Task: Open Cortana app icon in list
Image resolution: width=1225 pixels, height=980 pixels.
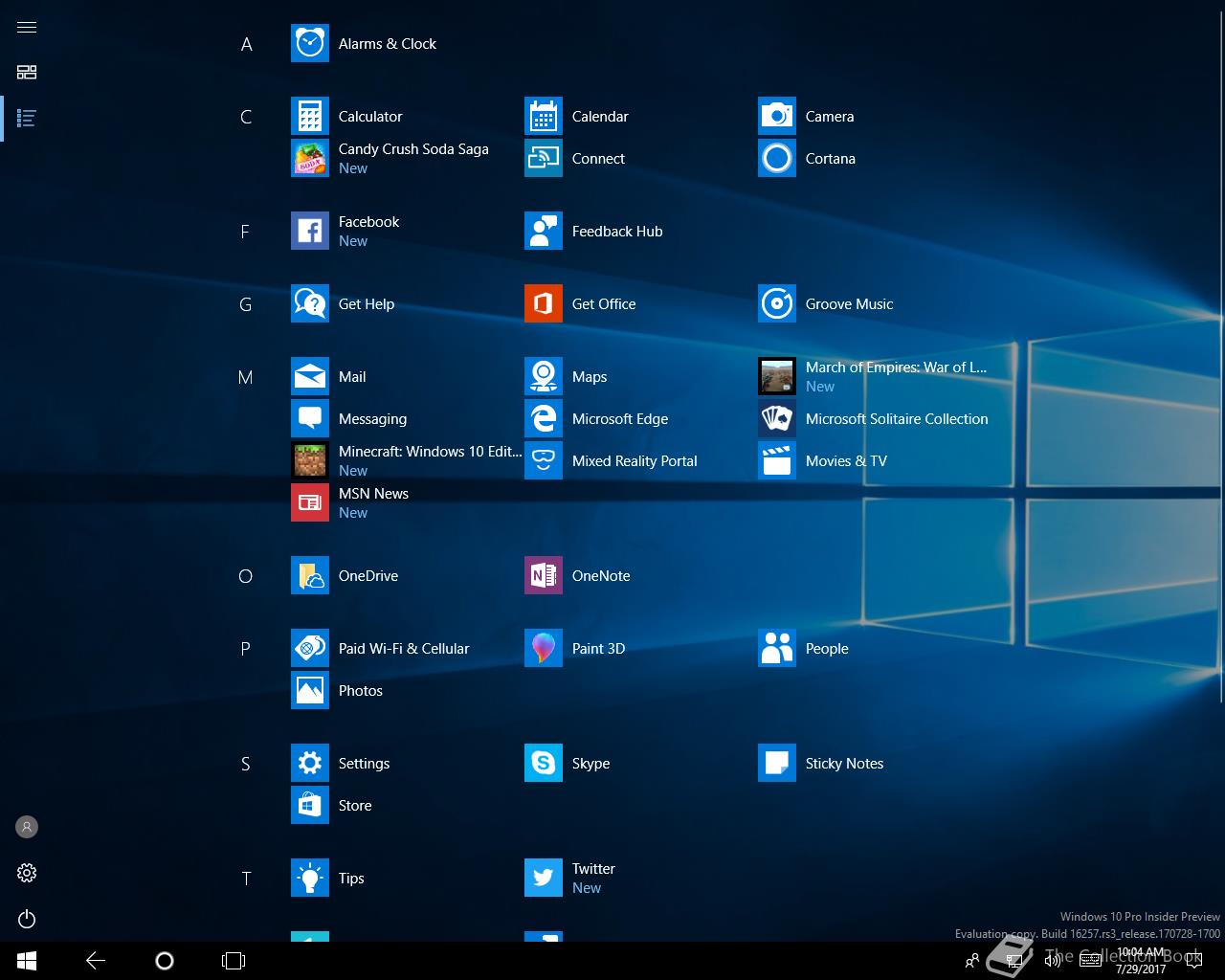Action: click(777, 159)
